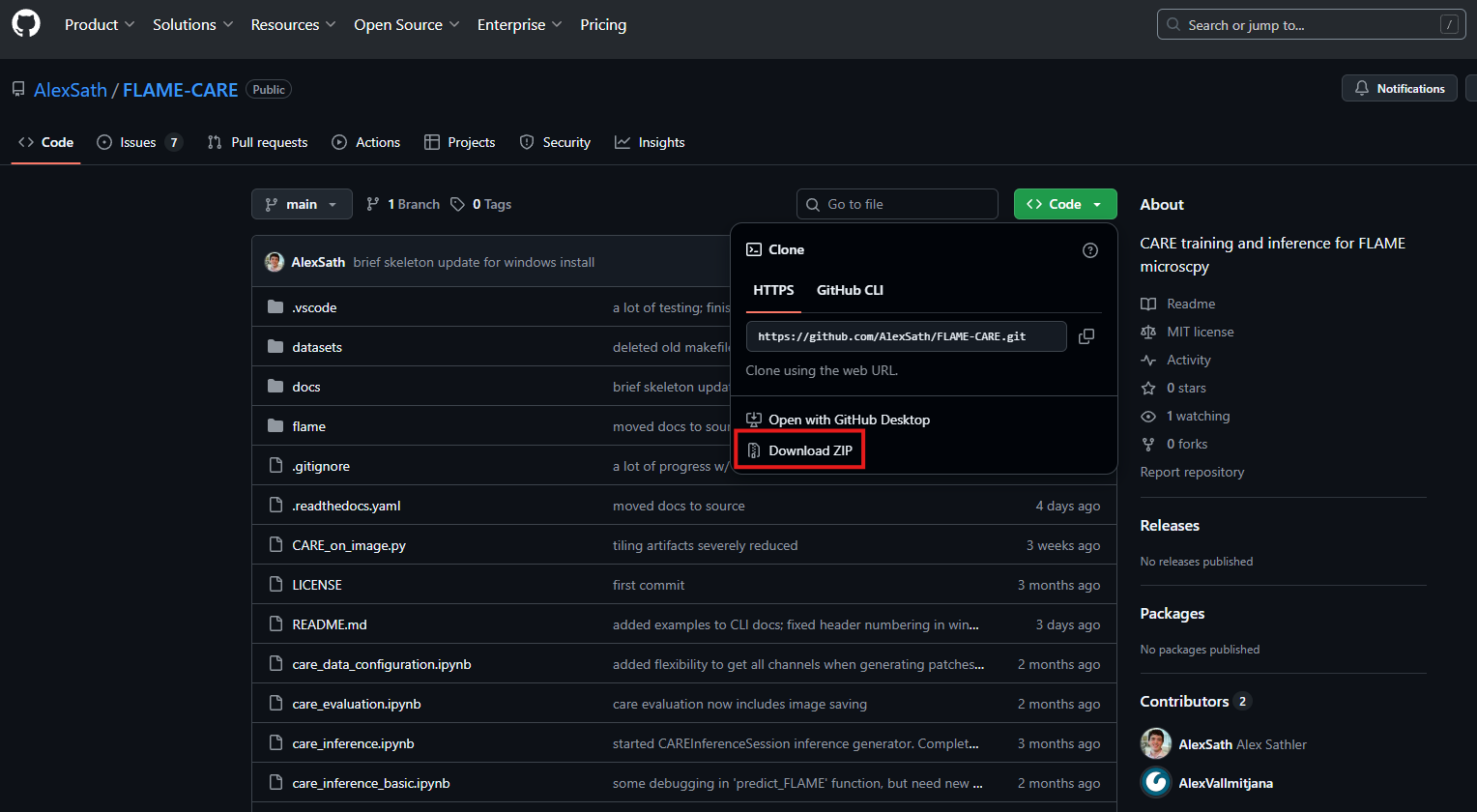Expand the Resources menu
The height and width of the screenshot is (812, 1477).
(293, 24)
